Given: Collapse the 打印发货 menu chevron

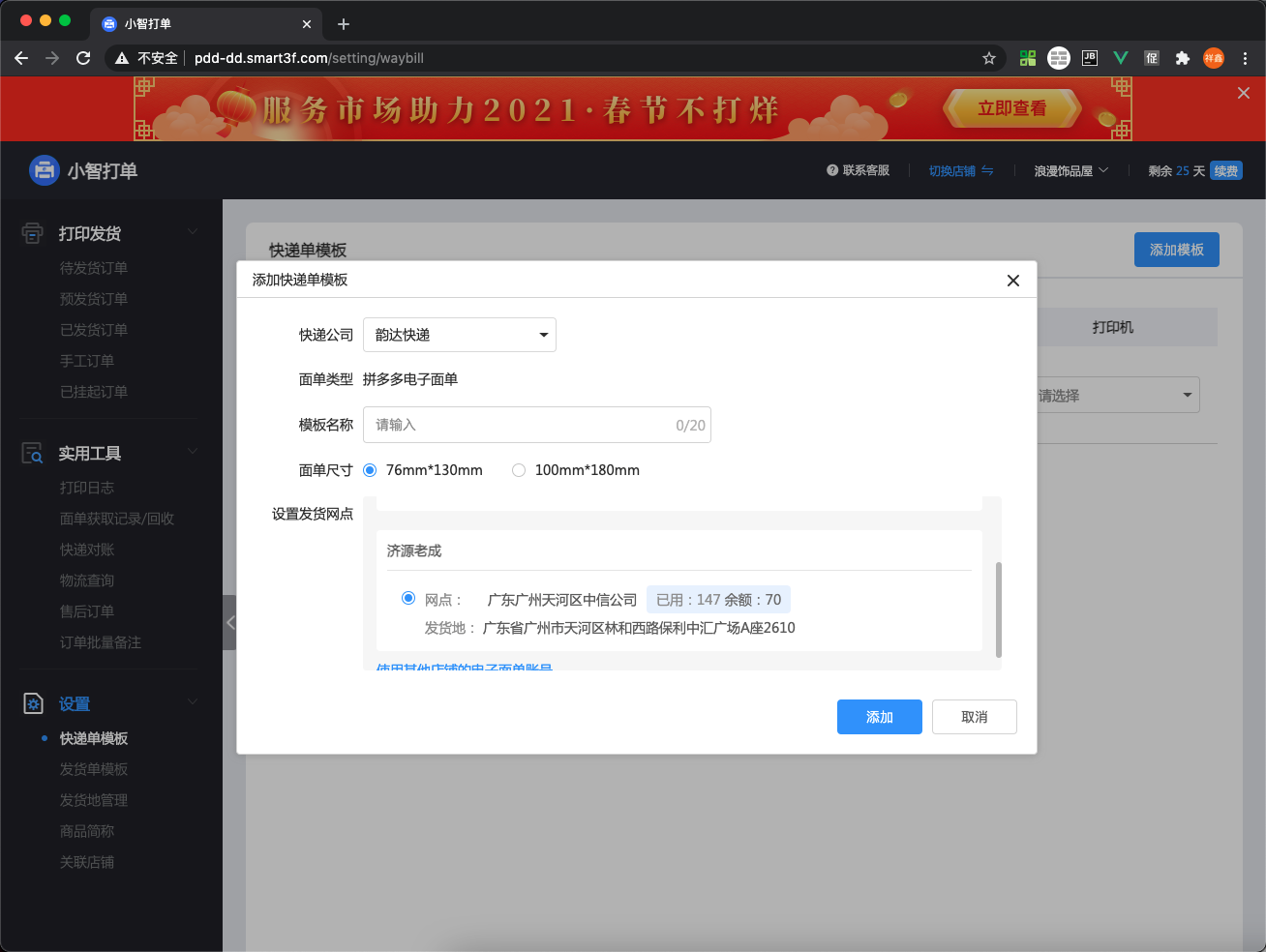Looking at the screenshot, I should click(x=192, y=232).
